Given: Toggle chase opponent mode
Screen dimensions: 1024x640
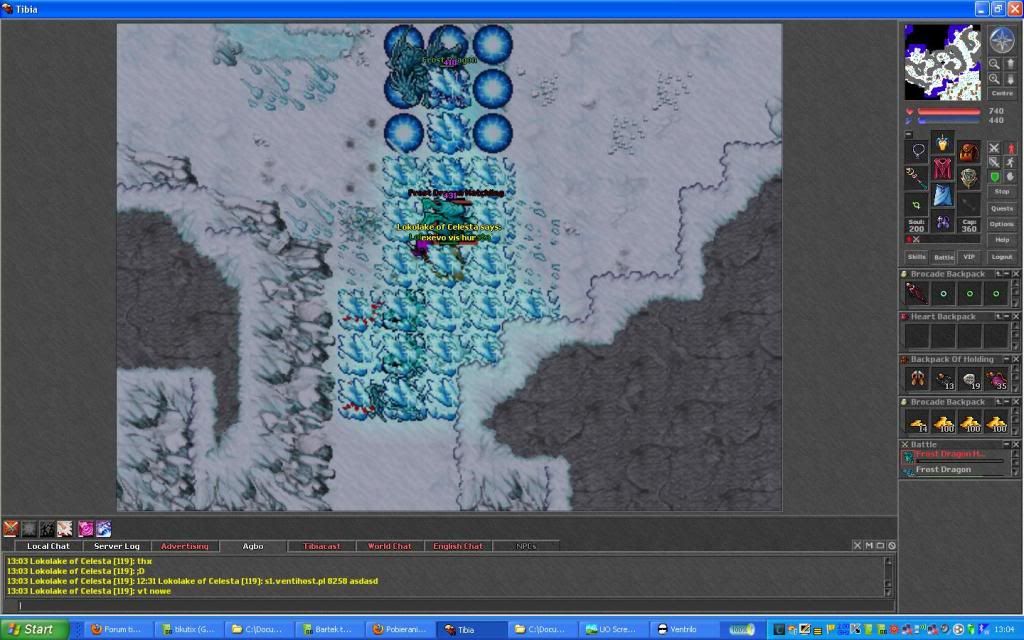Looking at the screenshot, I should click(1010, 163).
